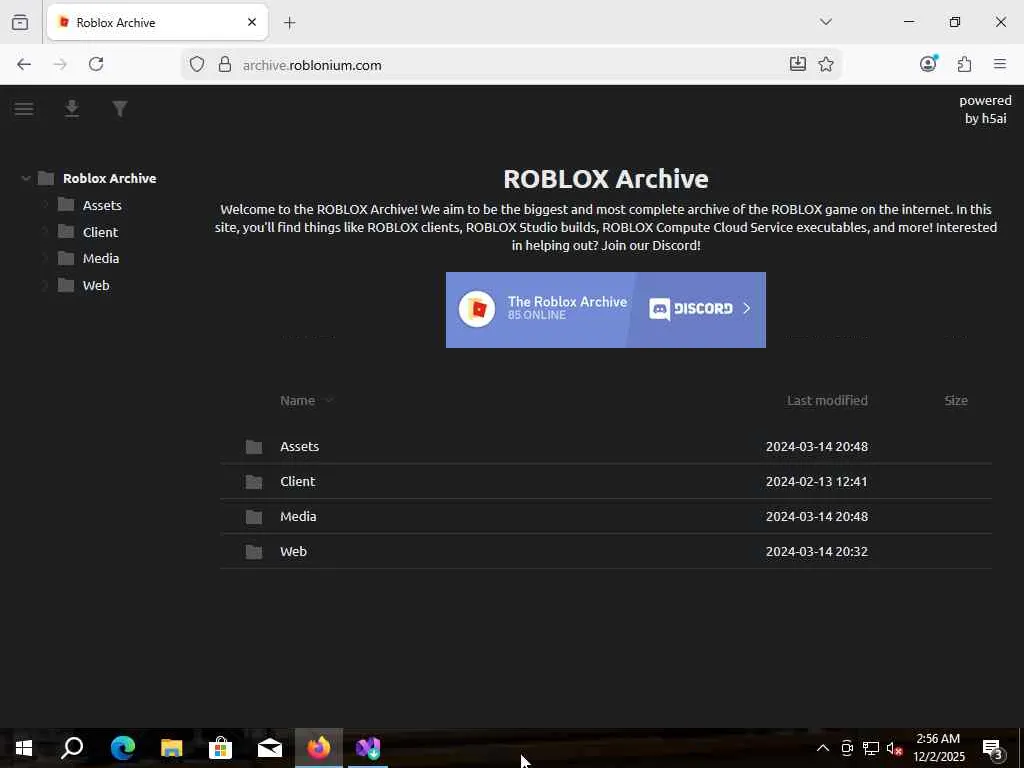
Task: Open the Assets folder in file list
Action: [605, 447]
